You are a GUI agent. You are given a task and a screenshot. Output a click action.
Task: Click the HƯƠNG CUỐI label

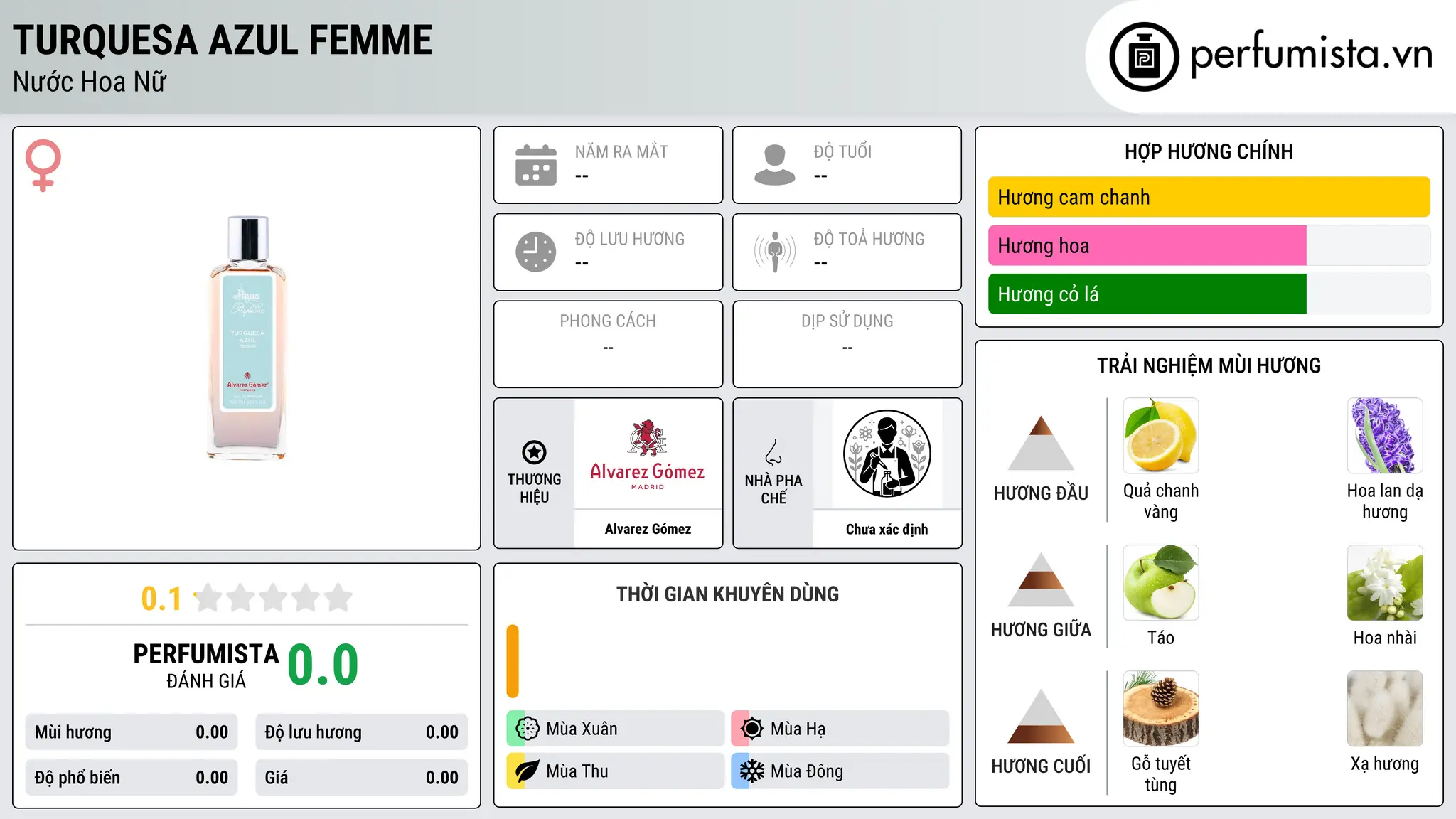pyautogui.click(x=1042, y=766)
